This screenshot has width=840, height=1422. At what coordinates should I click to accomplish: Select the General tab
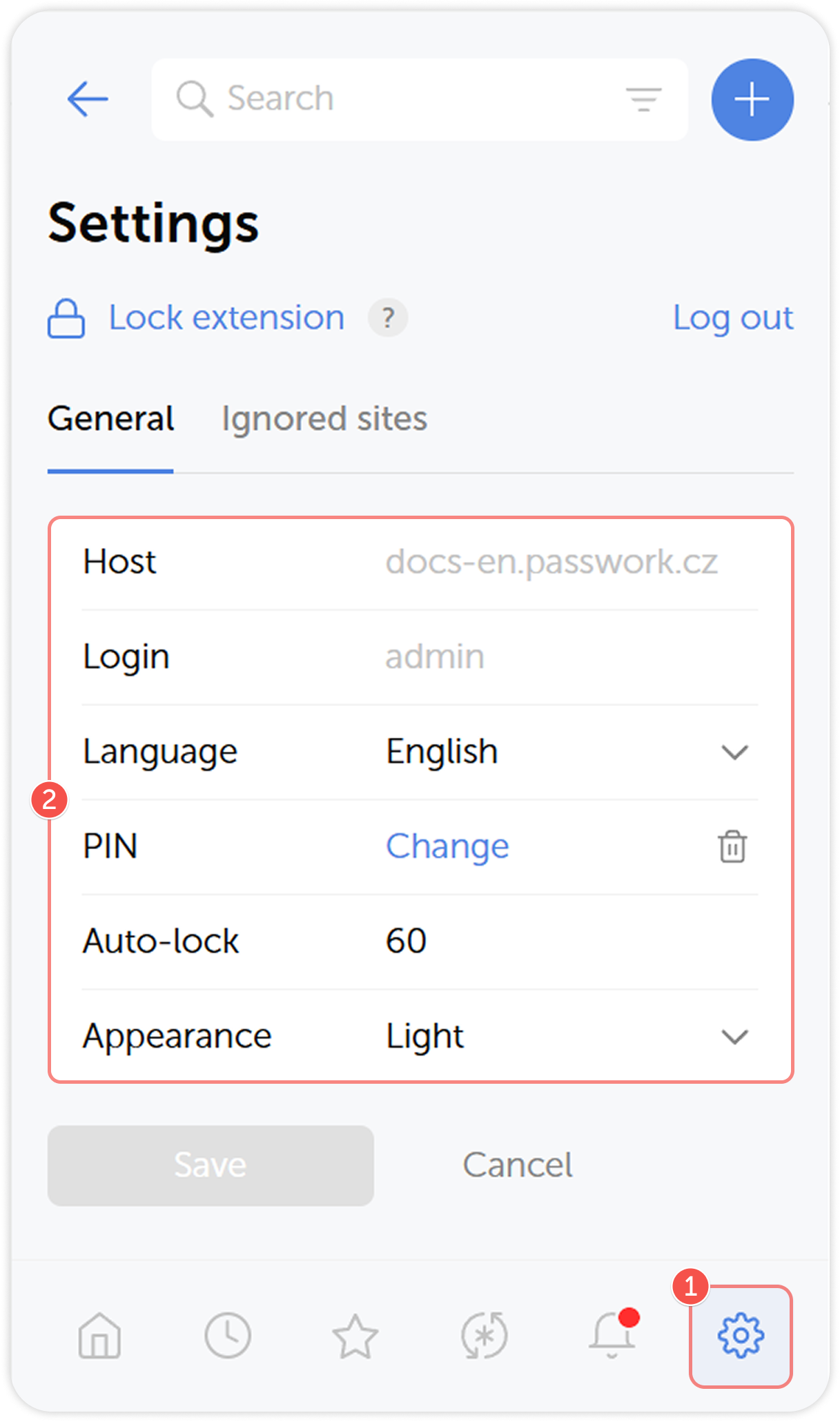click(x=110, y=418)
